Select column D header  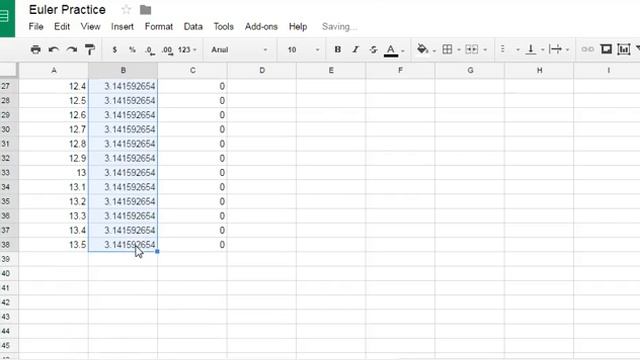point(262,71)
